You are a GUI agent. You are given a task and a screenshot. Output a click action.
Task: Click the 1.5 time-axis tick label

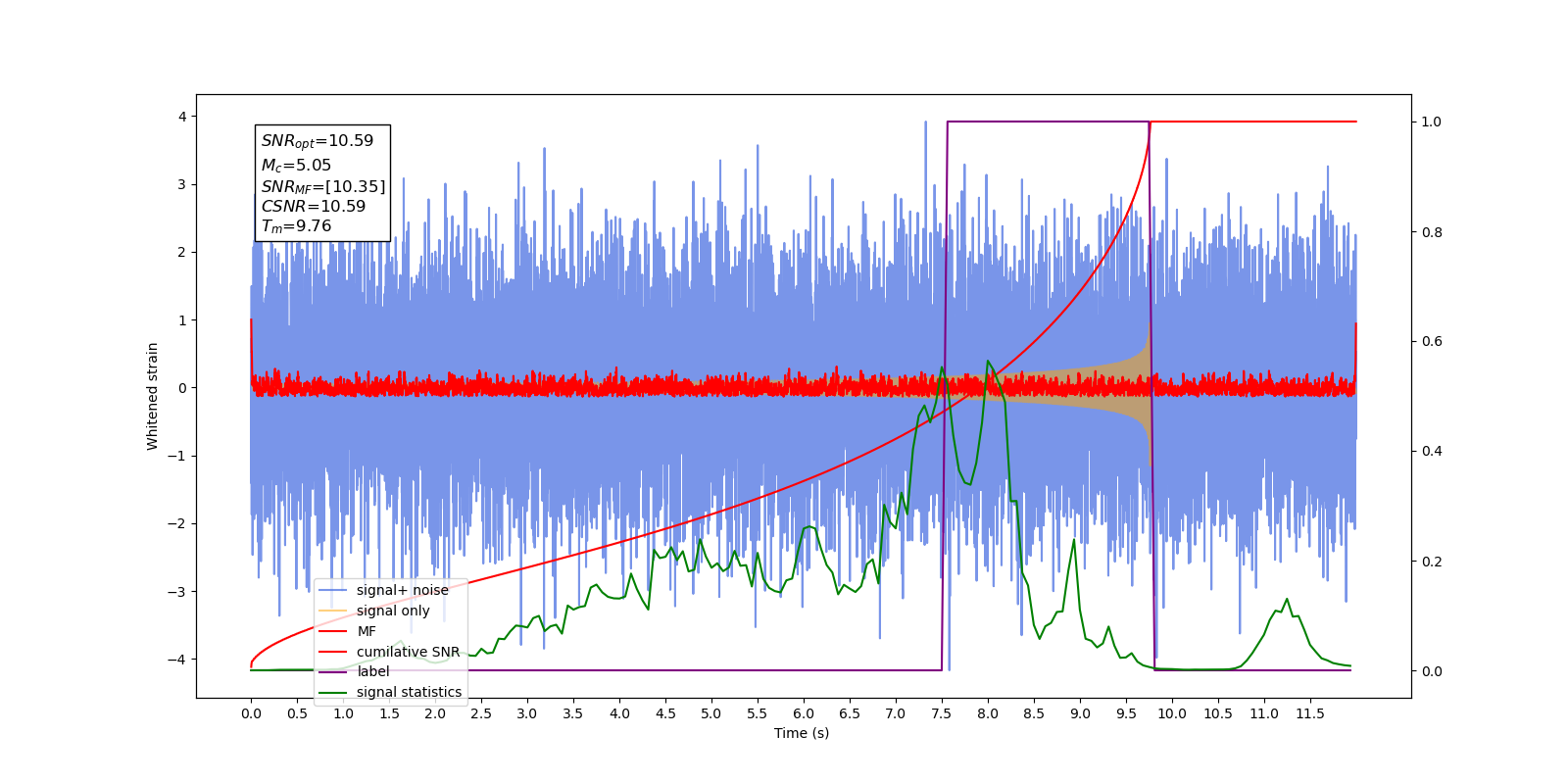[389, 713]
